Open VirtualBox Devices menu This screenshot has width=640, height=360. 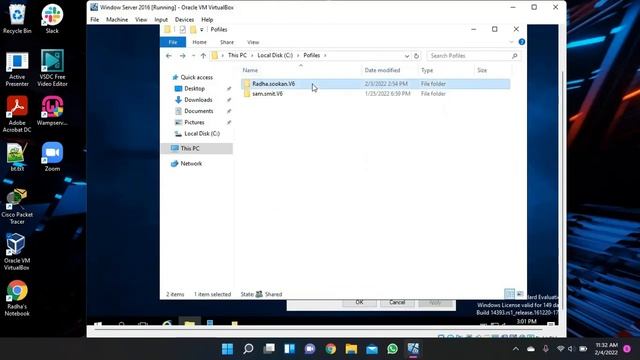click(184, 20)
